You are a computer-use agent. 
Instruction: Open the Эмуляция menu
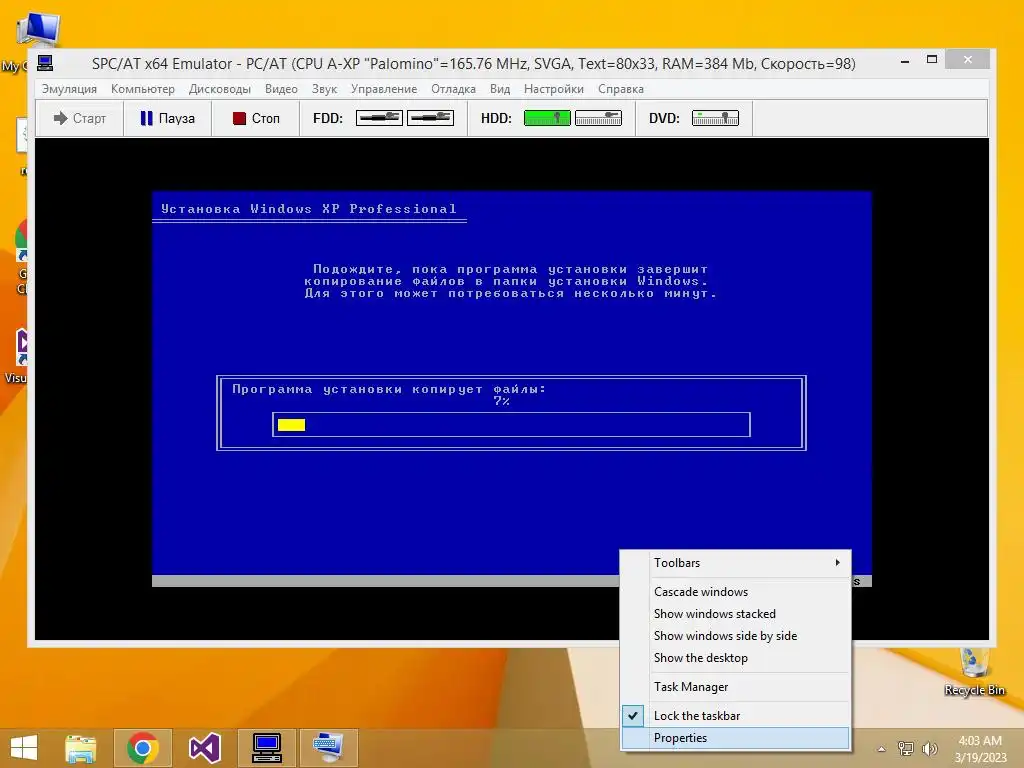(x=69, y=89)
